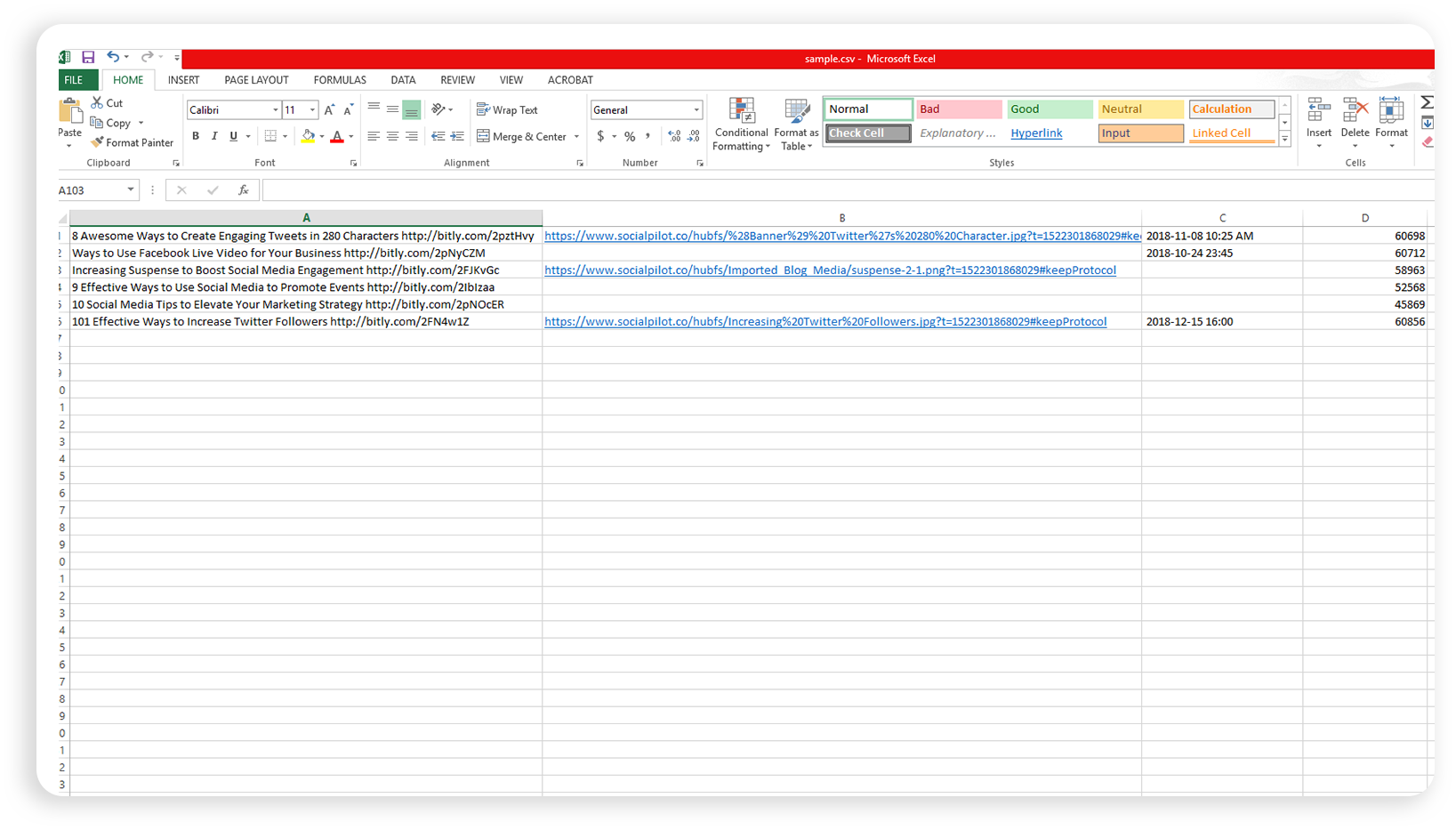Toggle Bold formatting
1456x830 pixels.
(x=196, y=136)
